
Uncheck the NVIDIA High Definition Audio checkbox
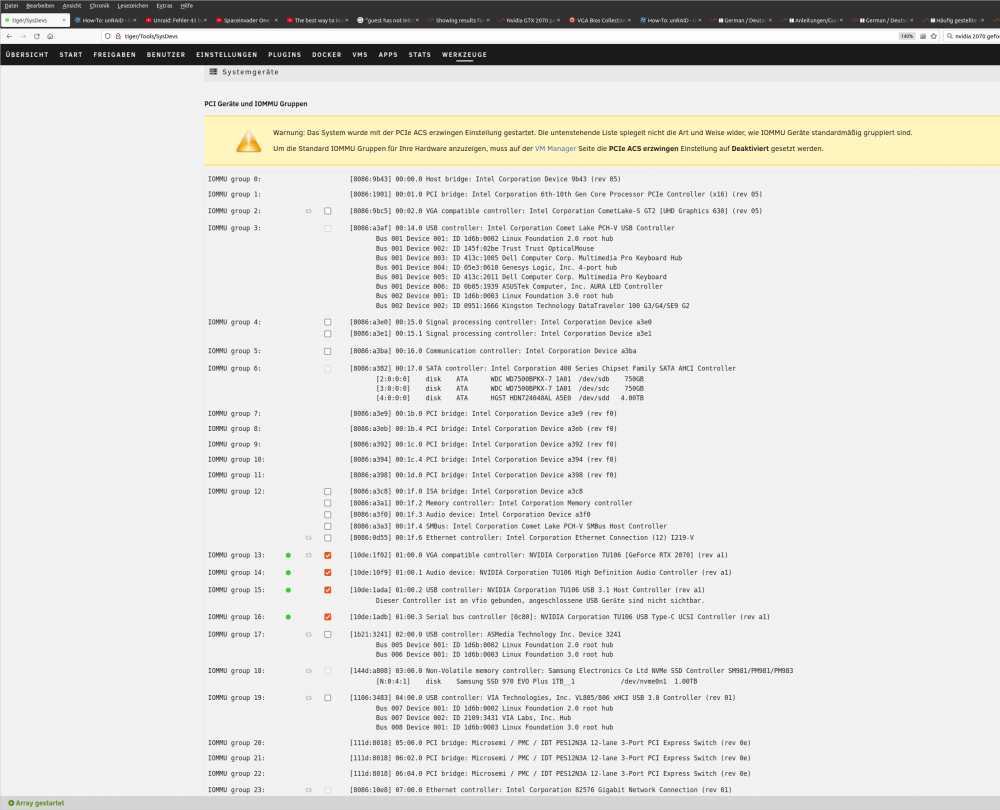tap(328, 573)
